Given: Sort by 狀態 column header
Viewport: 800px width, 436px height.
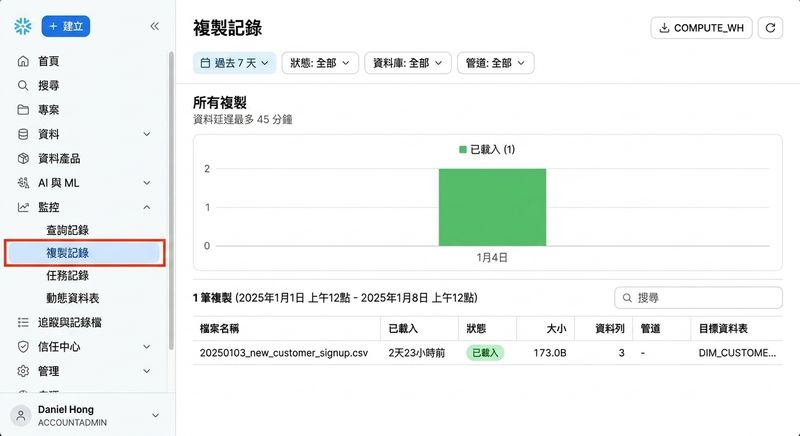Looking at the screenshot, I should [476, 329].
